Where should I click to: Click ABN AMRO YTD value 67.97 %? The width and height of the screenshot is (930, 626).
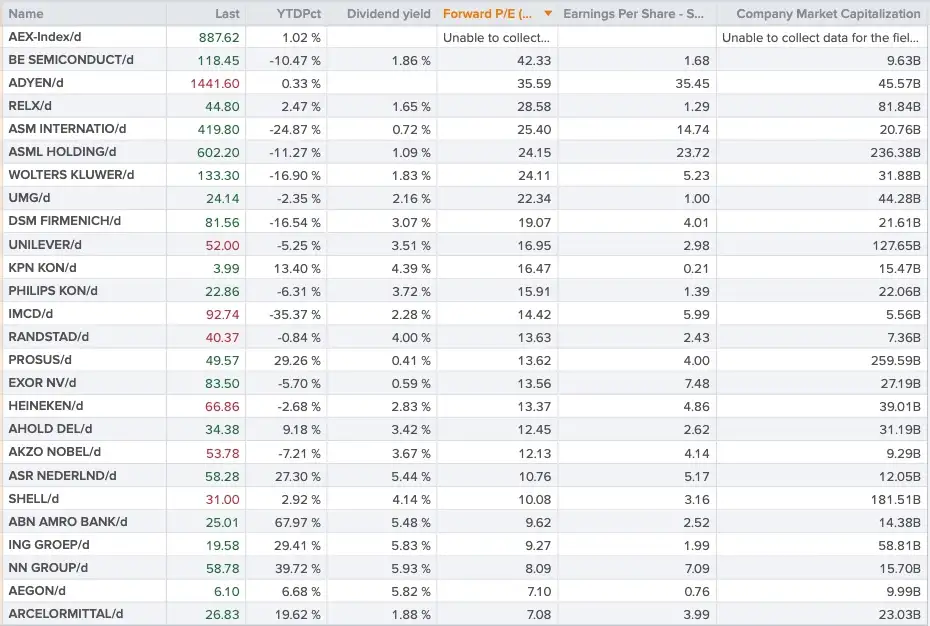(x=297, y=523)
